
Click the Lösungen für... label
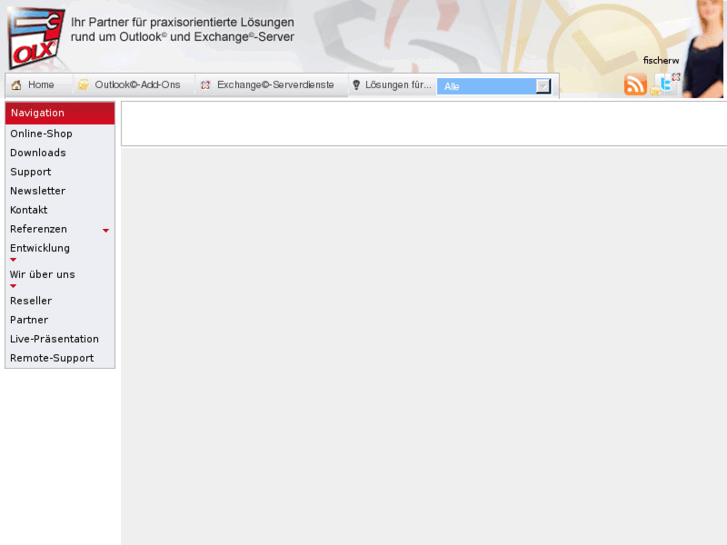pos(398,85)
